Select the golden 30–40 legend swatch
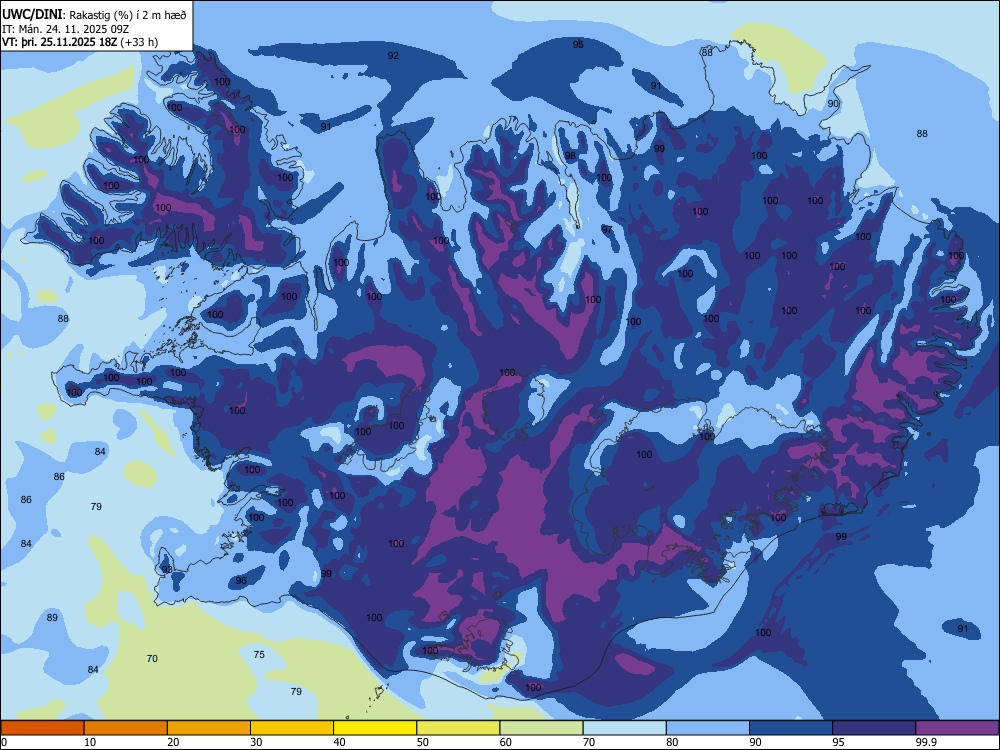Screen dimensions: 1000x750 coord(292,728)
